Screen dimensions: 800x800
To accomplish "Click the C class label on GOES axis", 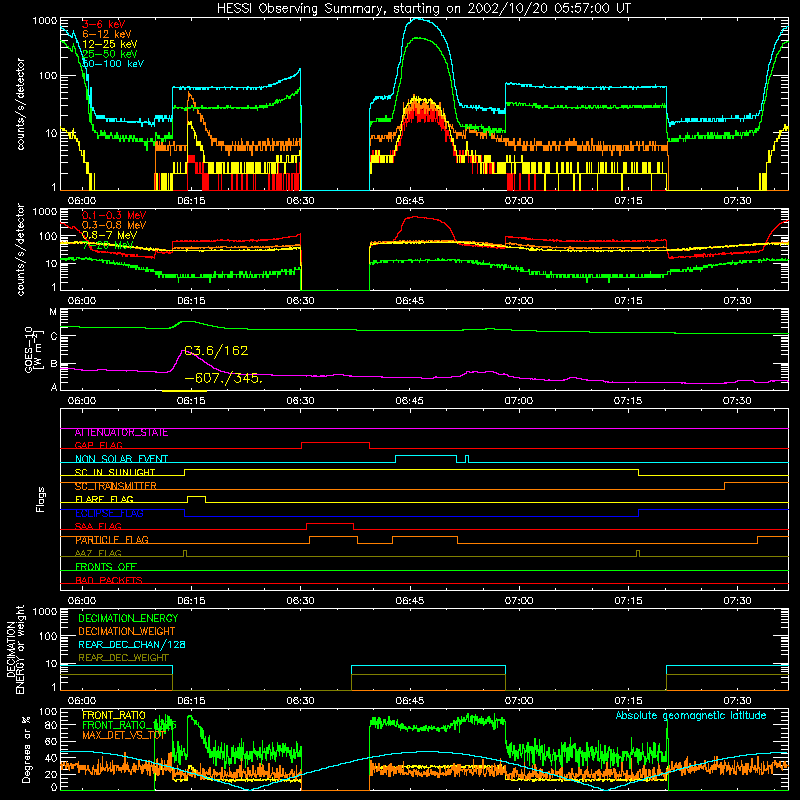I will [54, 336].
